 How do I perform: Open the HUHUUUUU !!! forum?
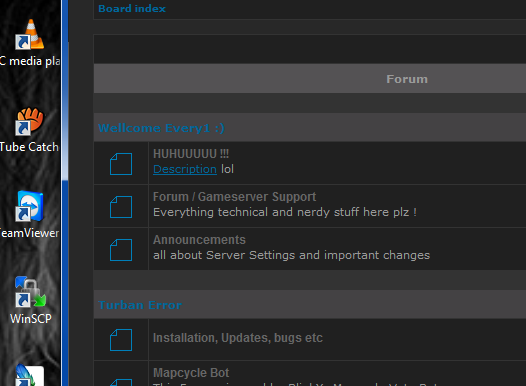tap(191, 154)
